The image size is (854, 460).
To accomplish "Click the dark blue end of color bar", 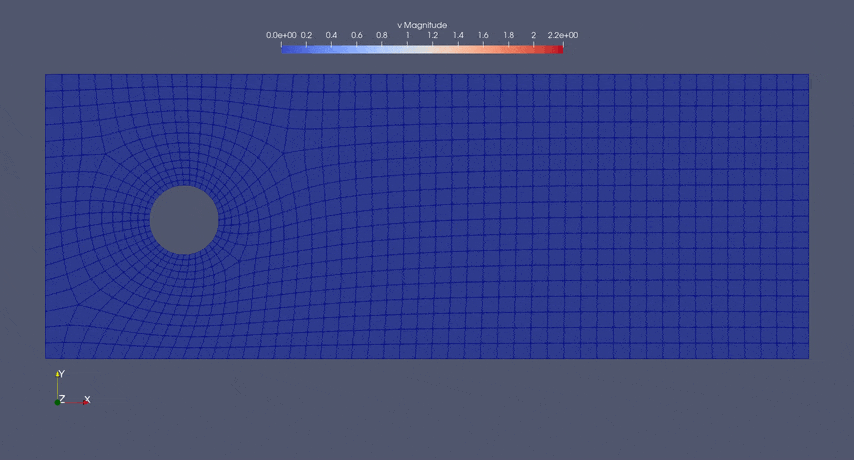I will pos(285,47).
